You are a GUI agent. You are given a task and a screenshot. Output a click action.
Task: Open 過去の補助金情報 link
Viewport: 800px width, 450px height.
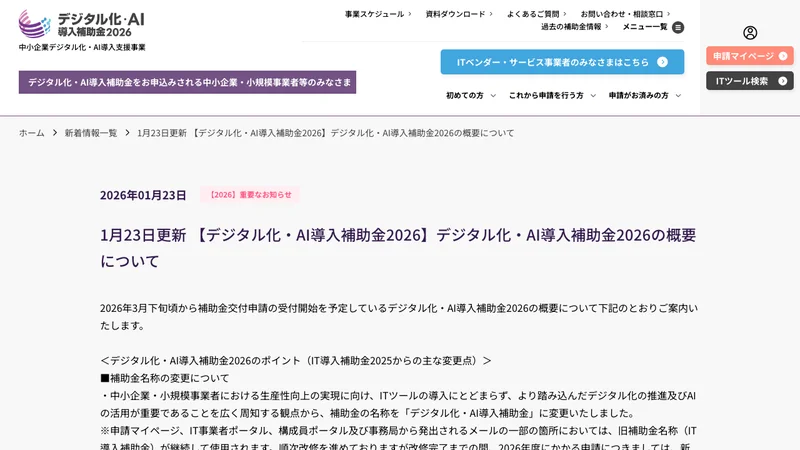coord(574,27)
